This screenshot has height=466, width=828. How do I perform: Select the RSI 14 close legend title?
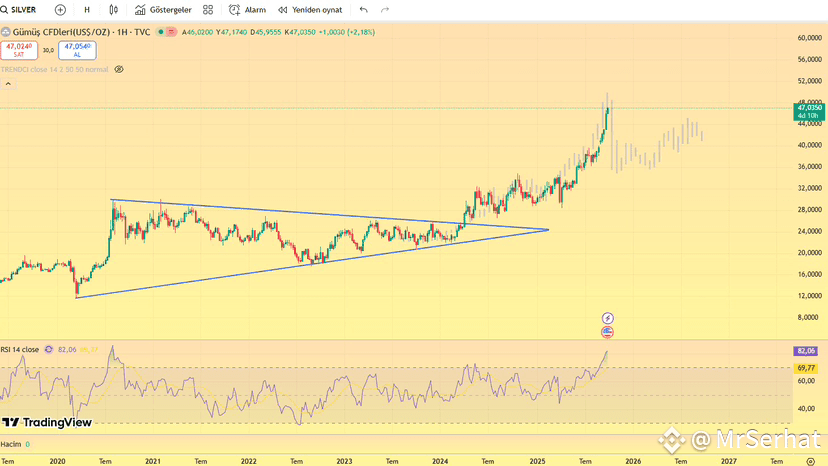point(20,350)
